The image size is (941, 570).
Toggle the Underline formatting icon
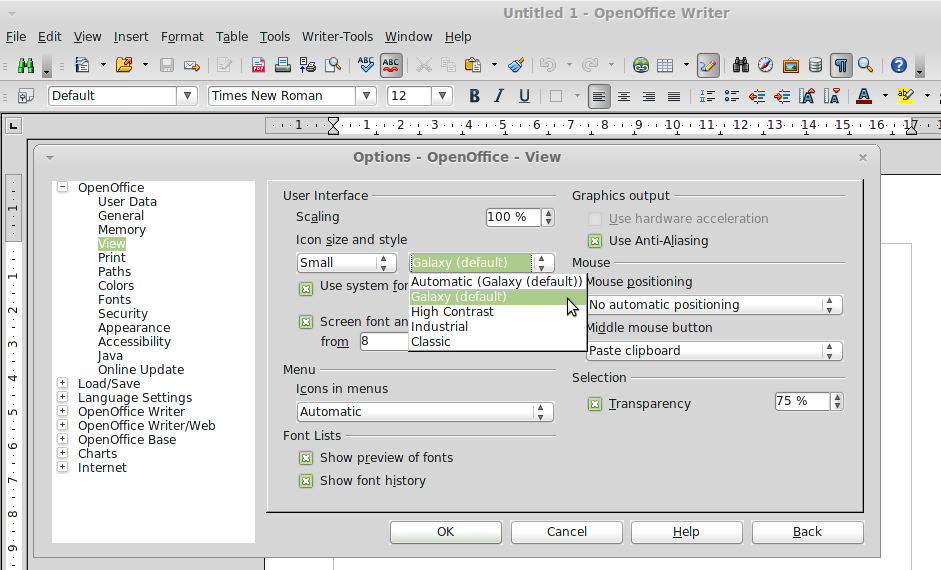coord(523,96)
